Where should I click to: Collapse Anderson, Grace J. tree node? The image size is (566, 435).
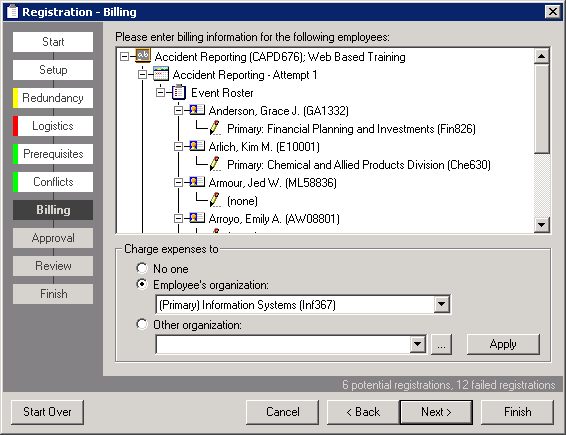coord(178,110)
